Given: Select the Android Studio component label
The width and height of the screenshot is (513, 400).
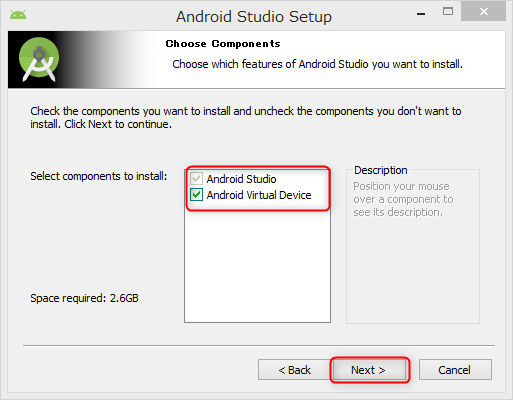Looking at the screenshot, I should [241, 179].
